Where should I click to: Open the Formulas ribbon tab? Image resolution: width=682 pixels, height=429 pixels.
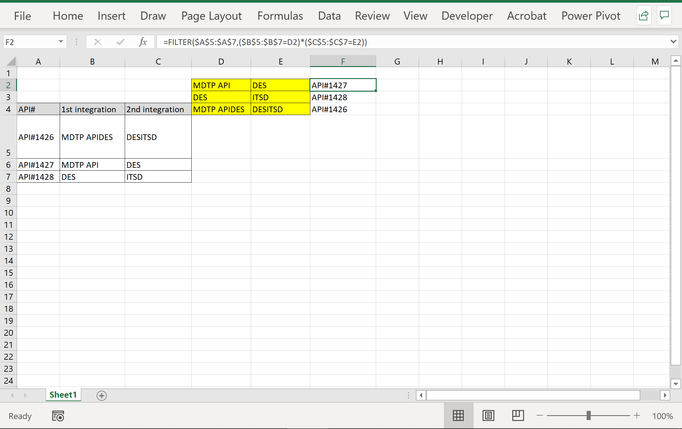[x=280, y=16]
